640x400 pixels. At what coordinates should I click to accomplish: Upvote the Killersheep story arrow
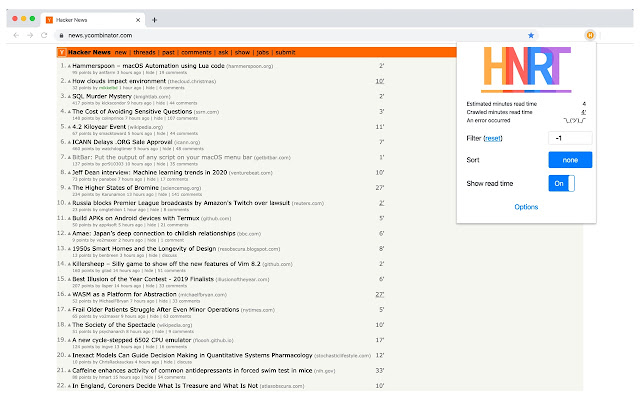click(x=69, y=264)
